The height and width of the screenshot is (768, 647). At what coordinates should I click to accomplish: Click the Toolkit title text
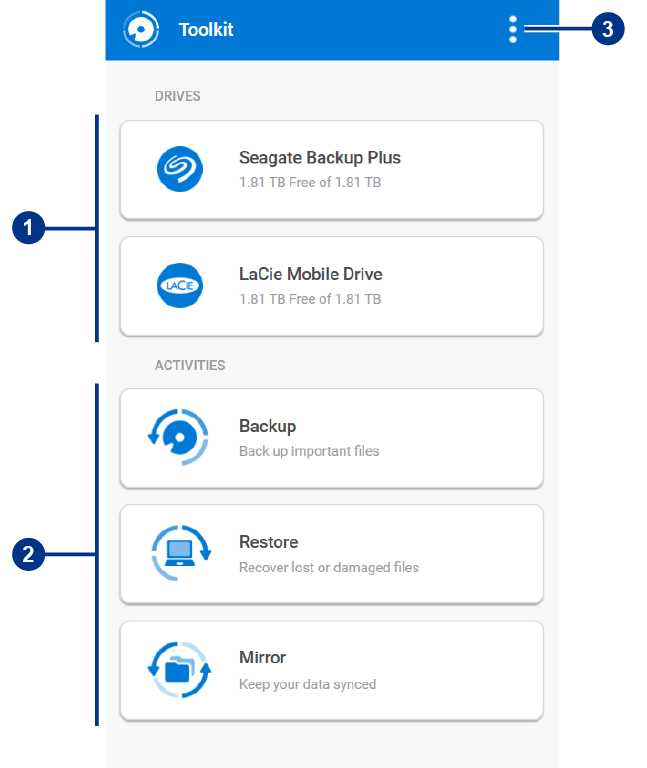tap(206, 30)
